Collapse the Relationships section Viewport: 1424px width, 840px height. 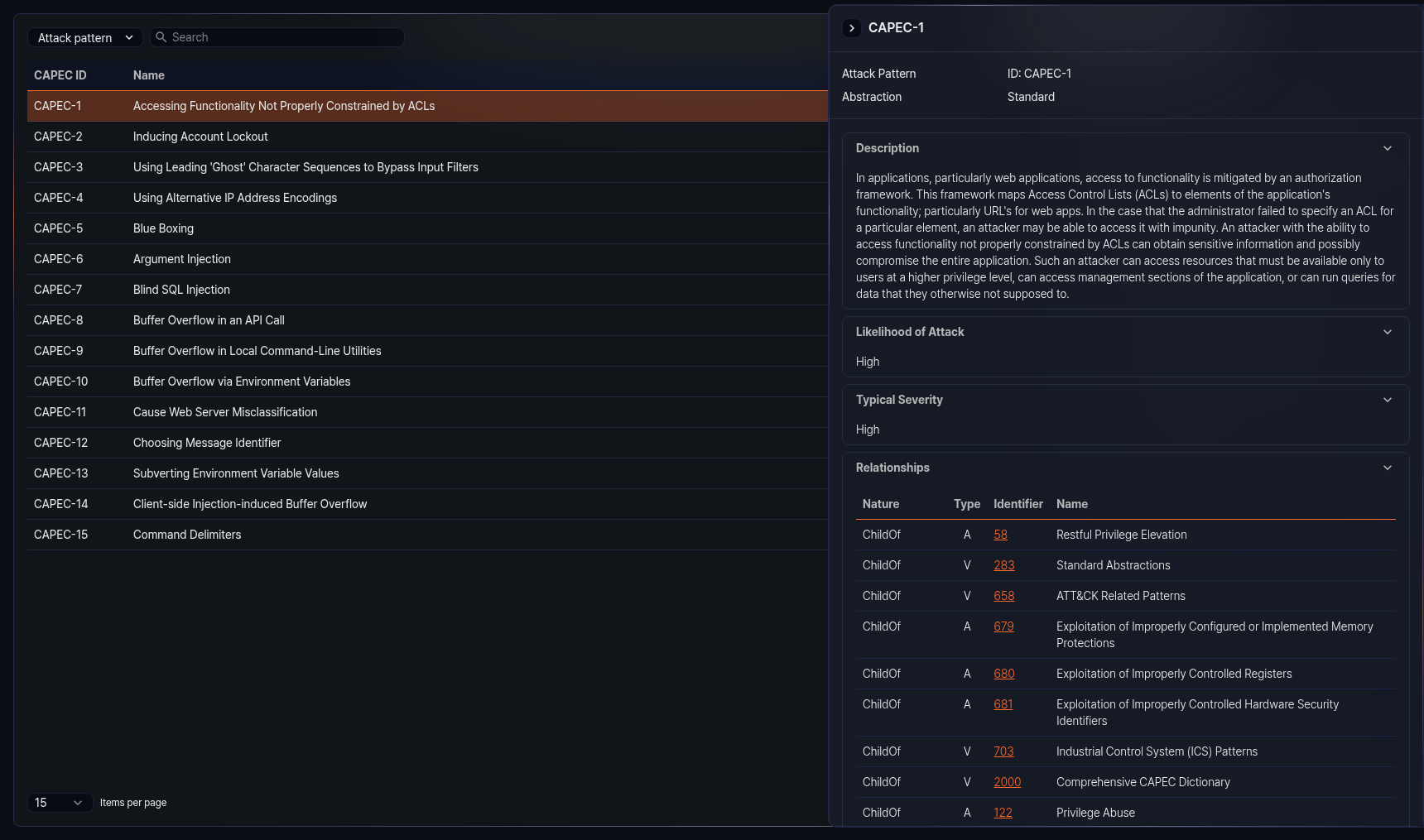point(1387,468)
